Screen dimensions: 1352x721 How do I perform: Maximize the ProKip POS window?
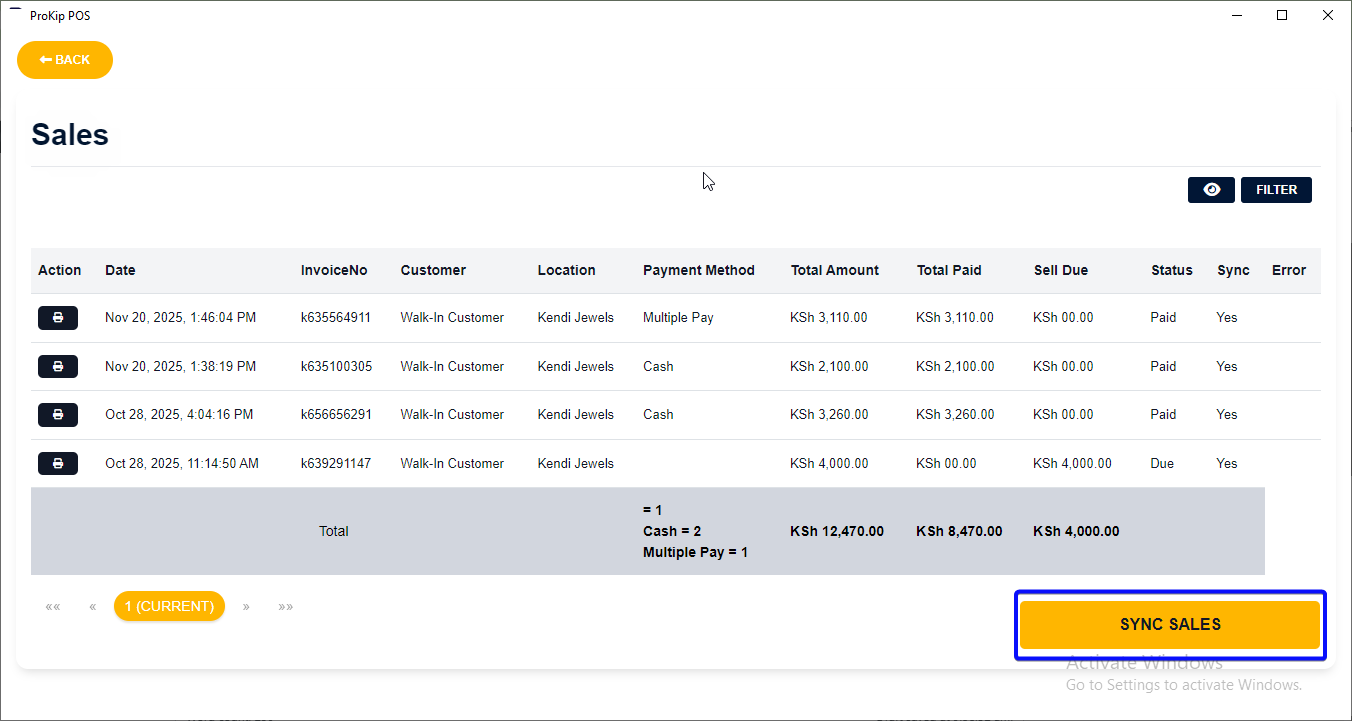tap(1282, 15)
